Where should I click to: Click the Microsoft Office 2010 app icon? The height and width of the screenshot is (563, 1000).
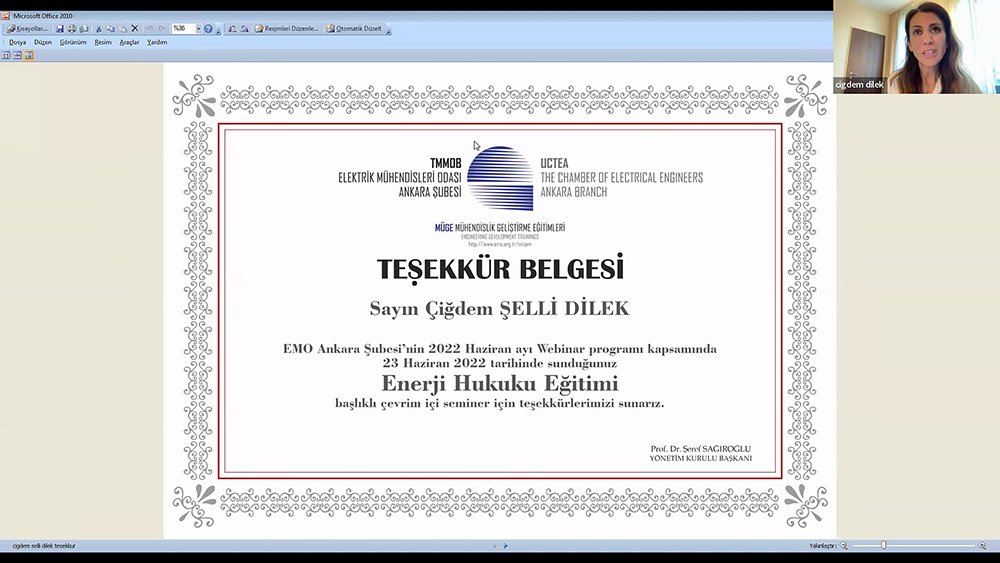click(x=5, y=15)
